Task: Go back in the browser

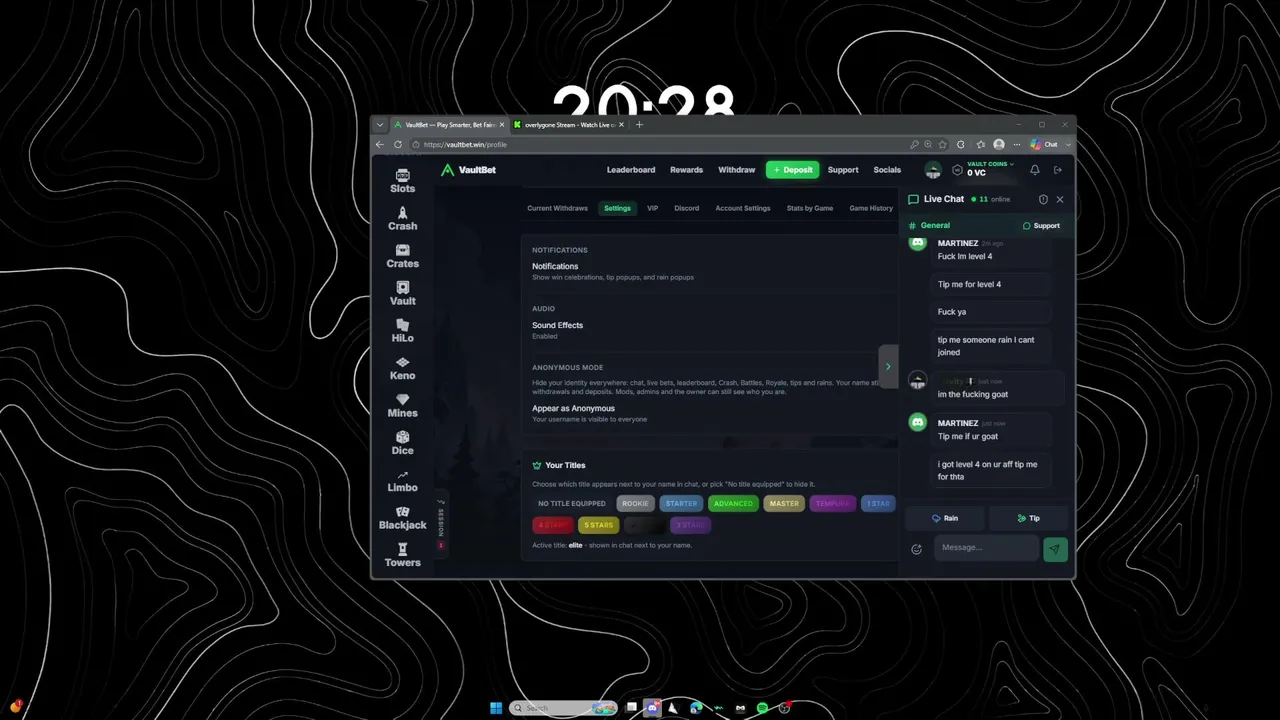Action: pyautogui.click(x=380, y=144)
